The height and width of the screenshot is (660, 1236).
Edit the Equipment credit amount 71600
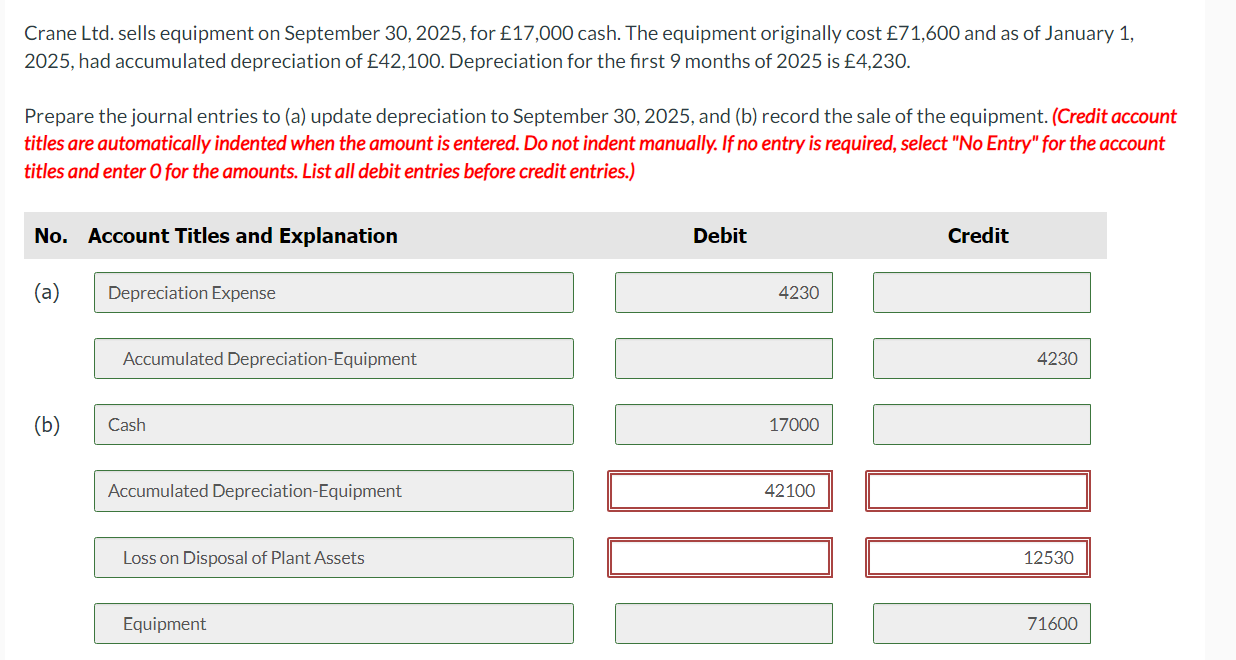tap(982, 624)
